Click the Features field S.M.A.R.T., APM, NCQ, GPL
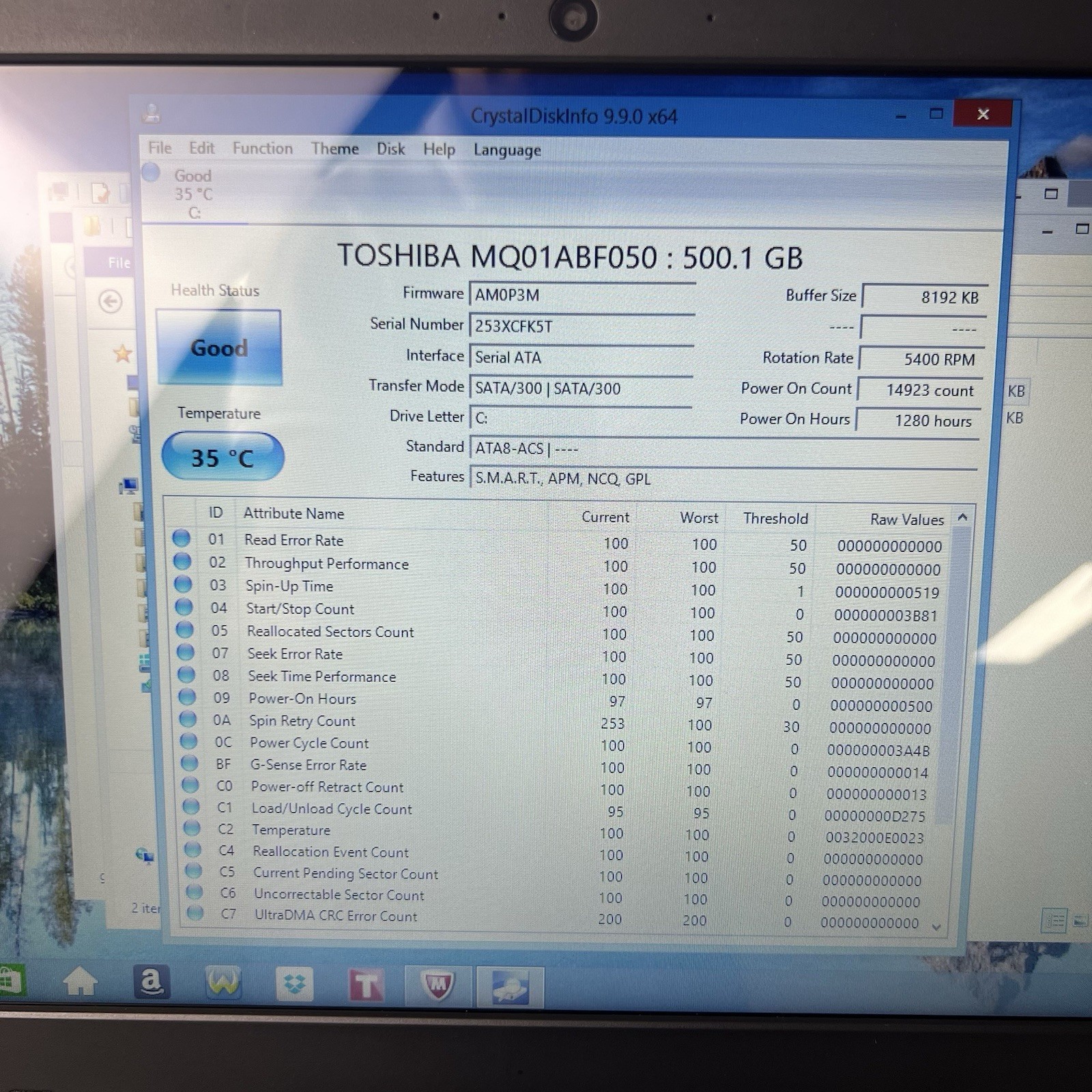The height and width of the screenshot is (1092, 1092). coord(723,478)
